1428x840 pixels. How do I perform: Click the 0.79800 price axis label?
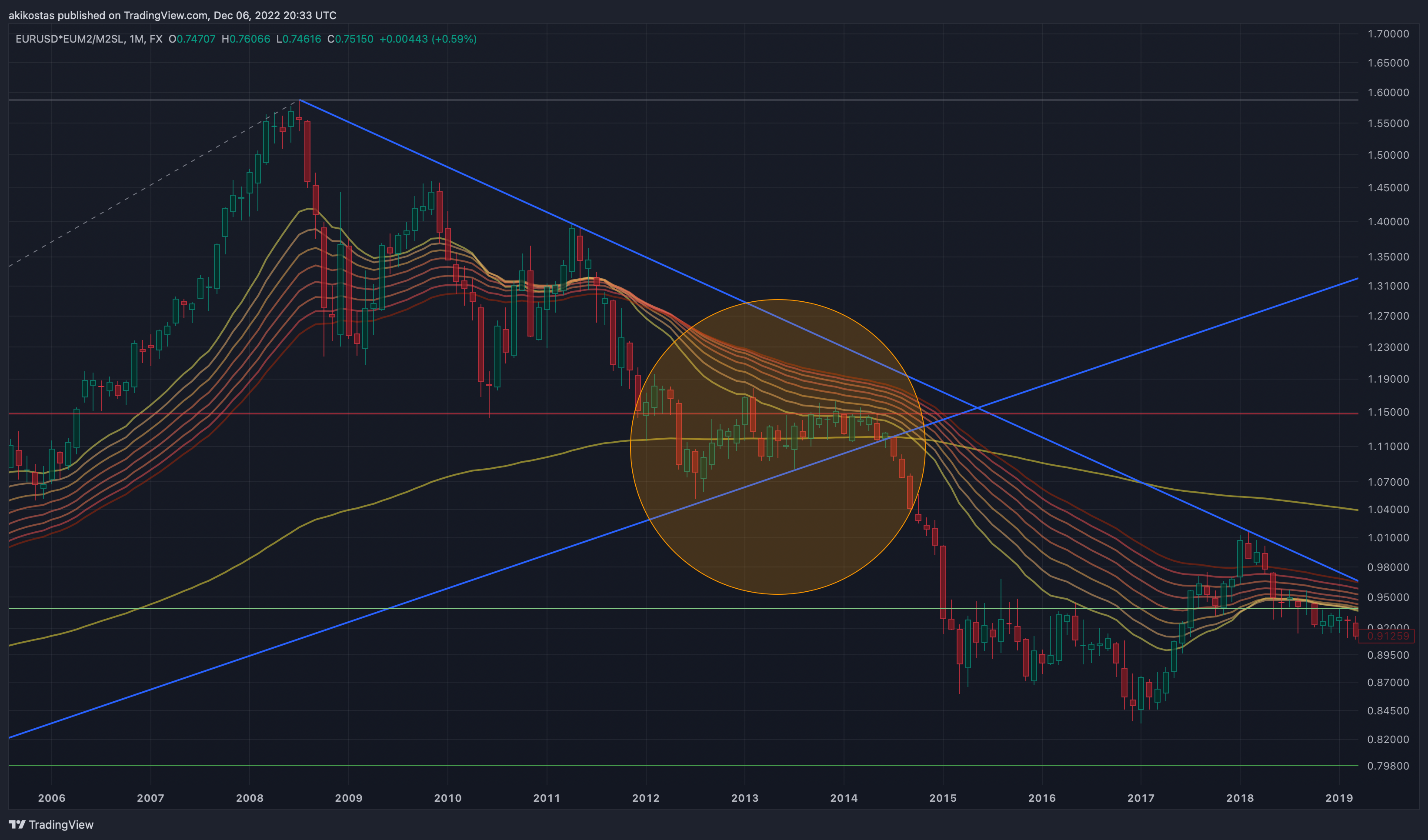(1388, 766)
